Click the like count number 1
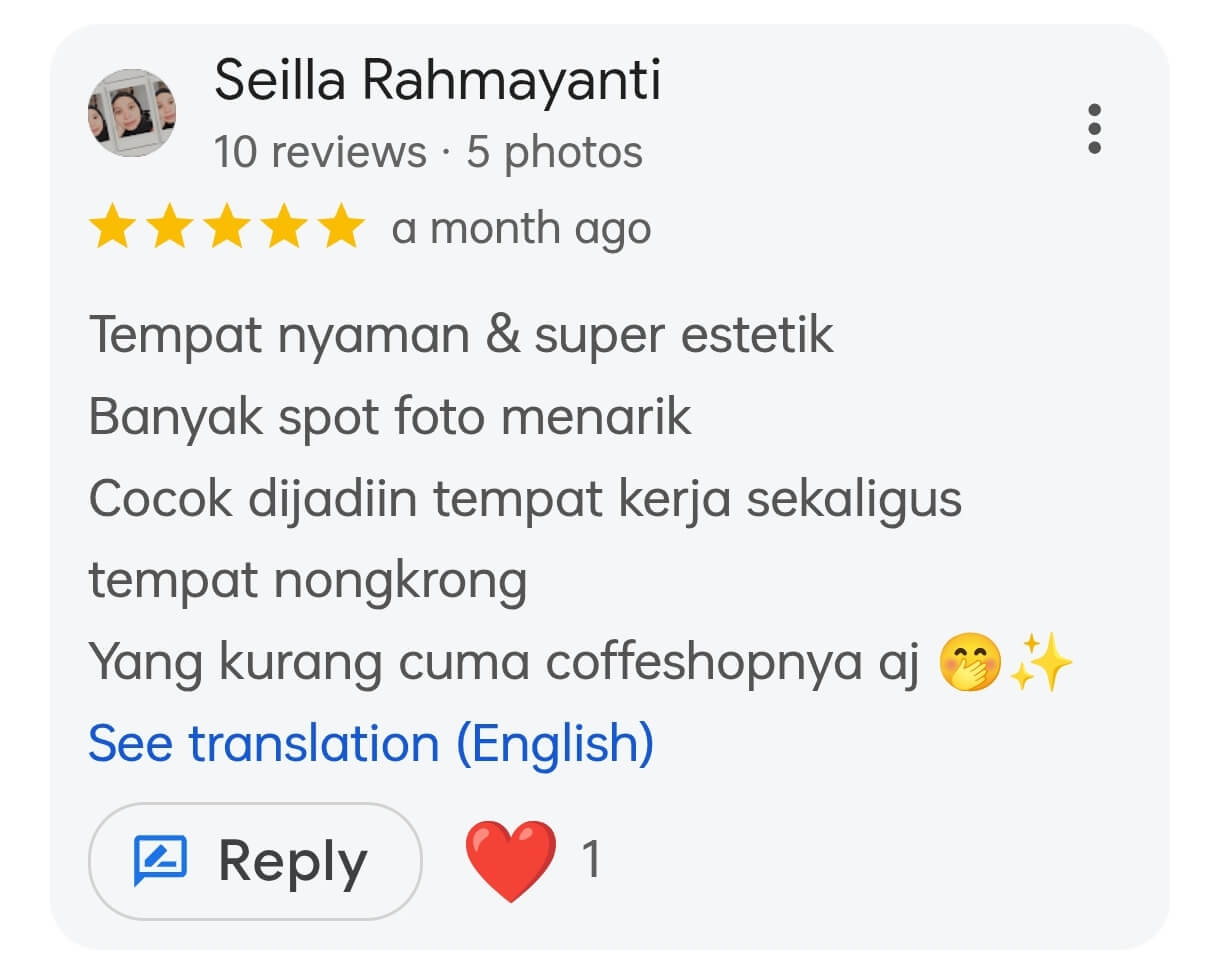Screen dimensions: 1220x972 coord(591,859)
